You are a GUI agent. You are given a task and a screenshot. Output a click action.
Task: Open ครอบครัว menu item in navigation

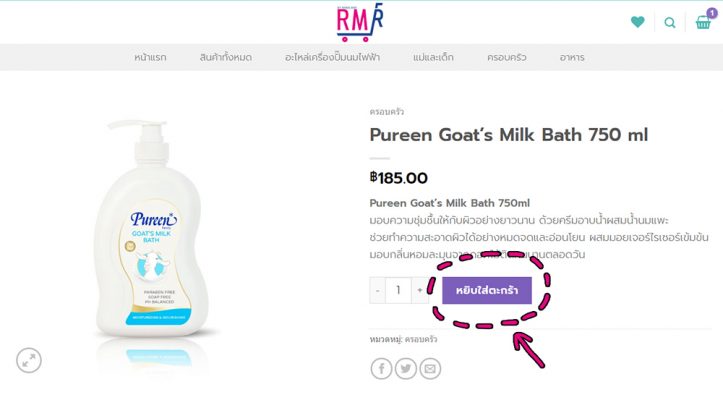coord(506,57)
